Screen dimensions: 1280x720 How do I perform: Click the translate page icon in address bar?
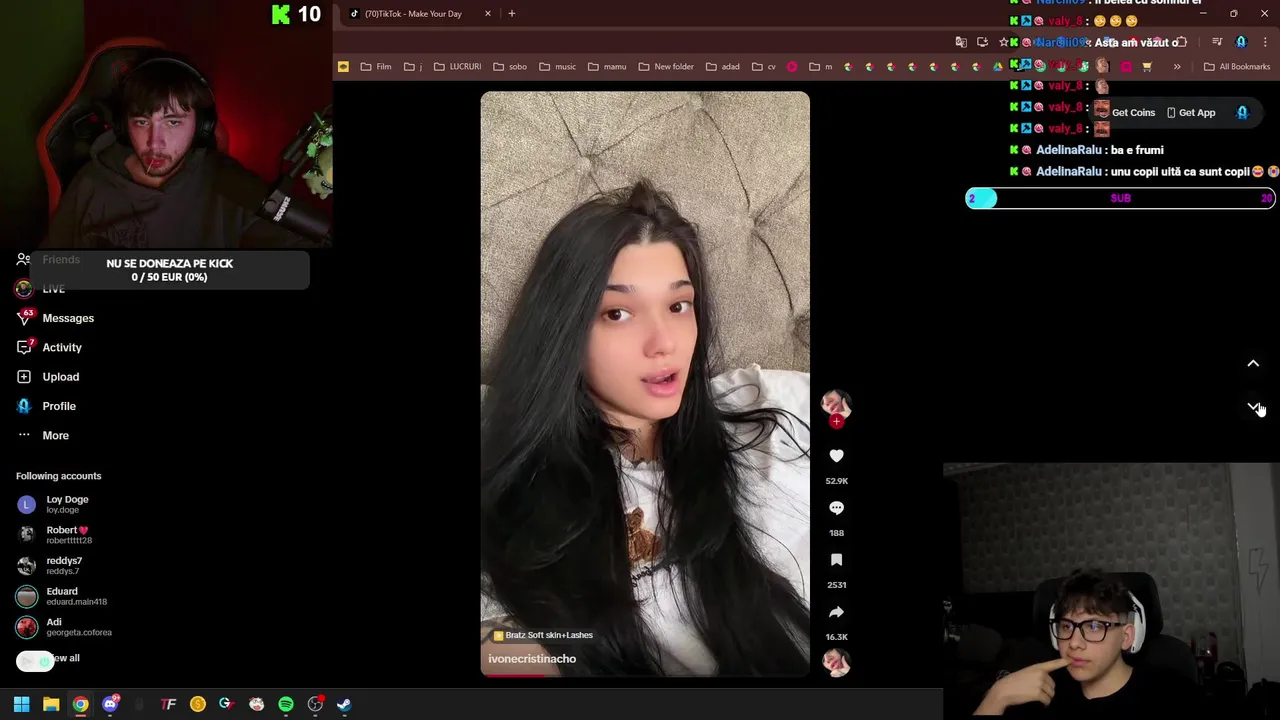961,42
